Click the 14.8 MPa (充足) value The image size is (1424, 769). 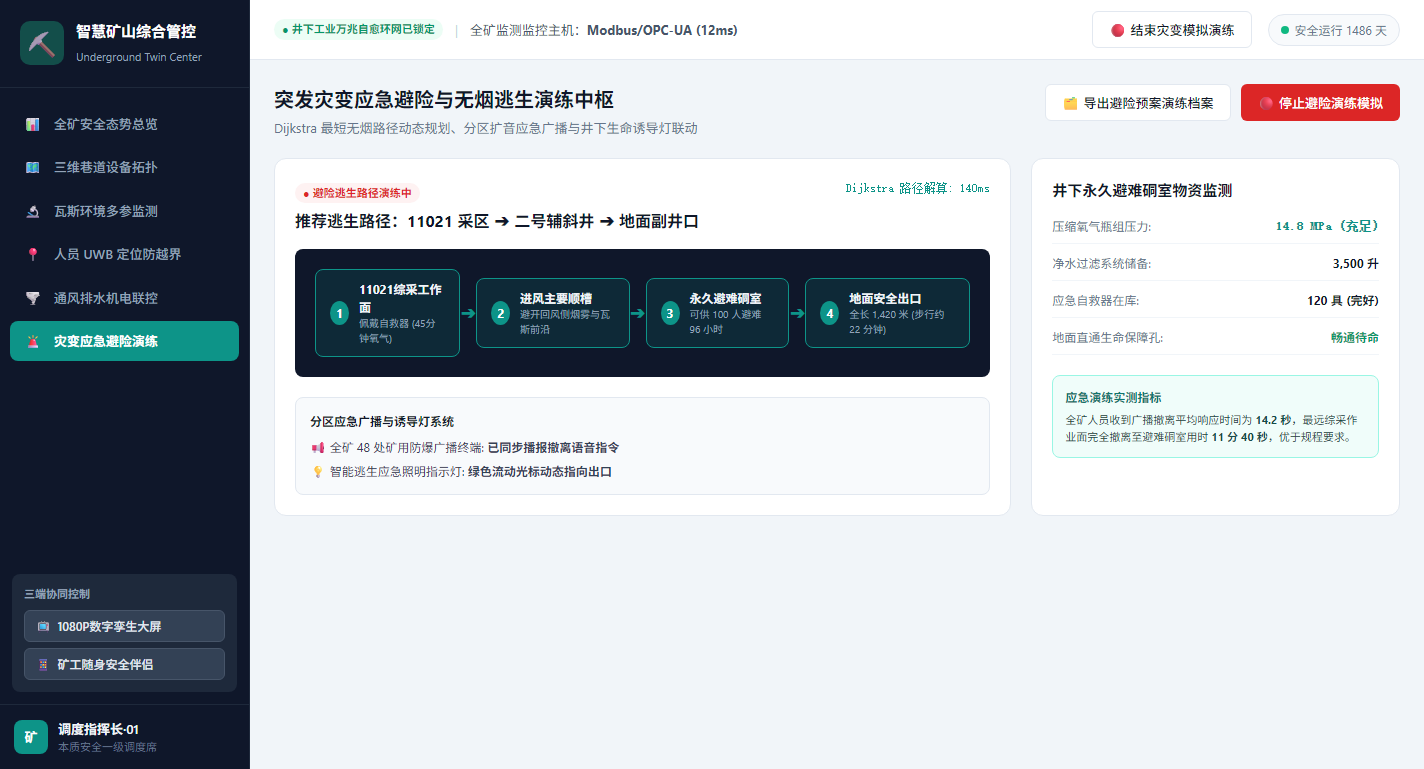(1327, 227)
